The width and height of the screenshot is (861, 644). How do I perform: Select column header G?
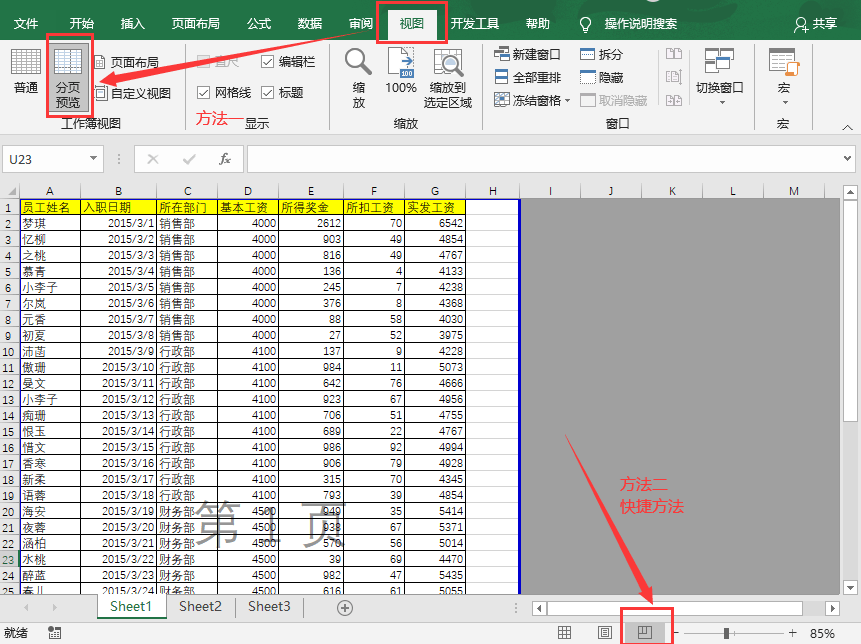pos(435,191)
